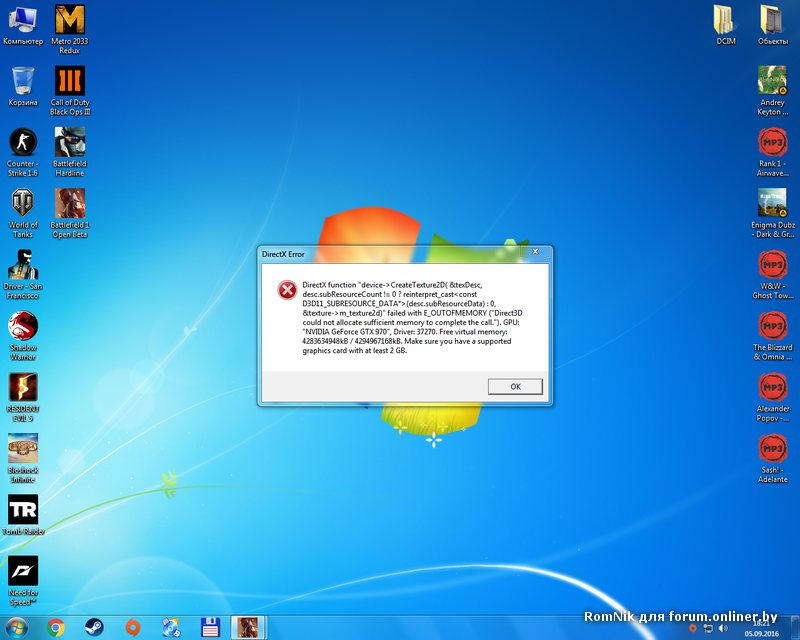Select the Корзина recycle bin icon

pos(23,87)
